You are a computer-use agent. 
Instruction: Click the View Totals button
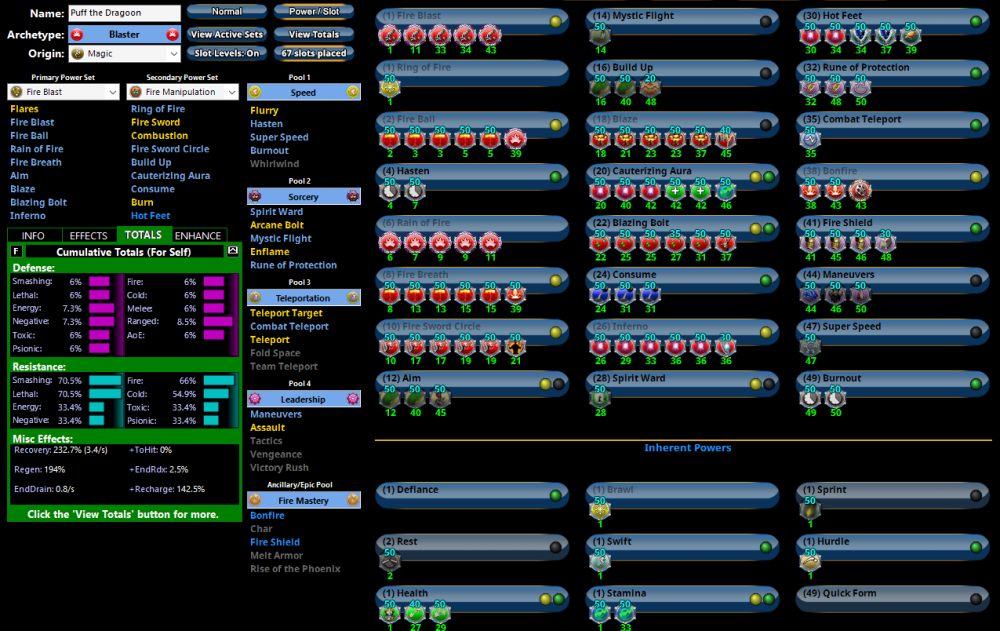pyautogui.click(x=313, y=34)
